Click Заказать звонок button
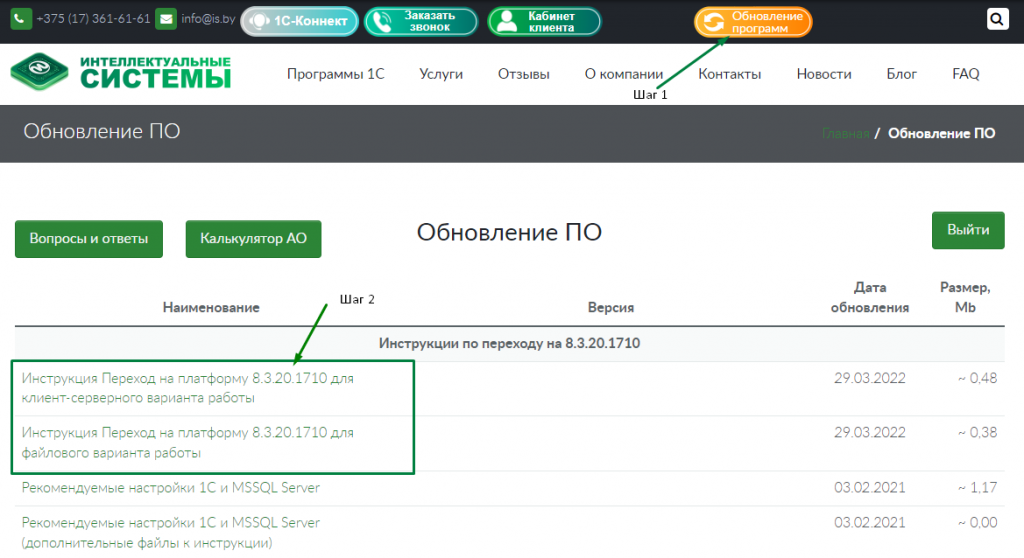 (x=421, y=22)
